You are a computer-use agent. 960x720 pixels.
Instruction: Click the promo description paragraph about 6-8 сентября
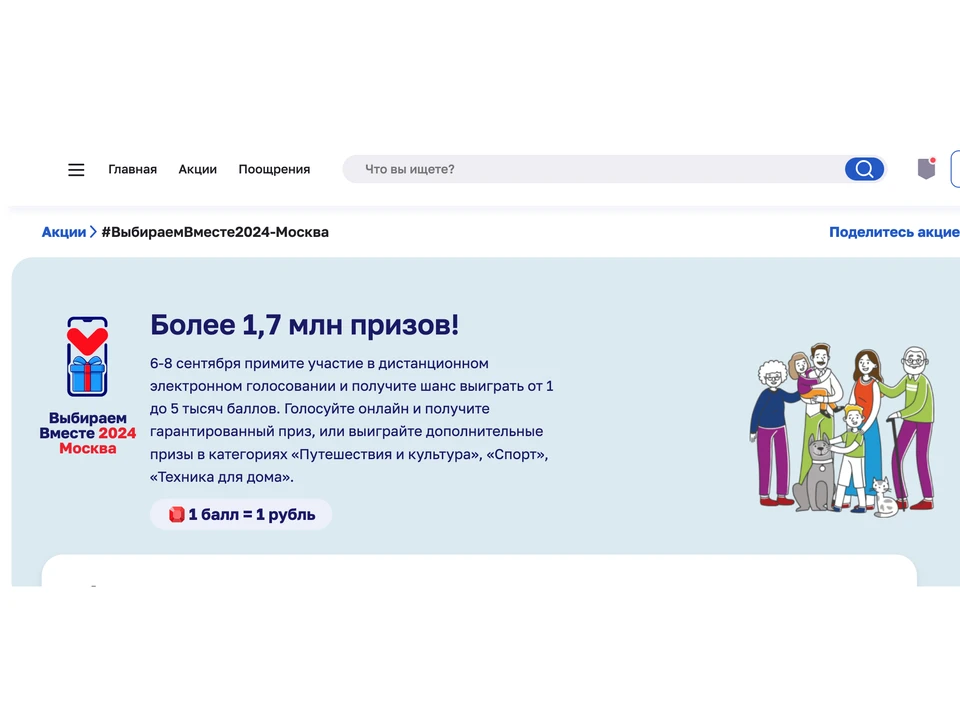pos(350,420)
